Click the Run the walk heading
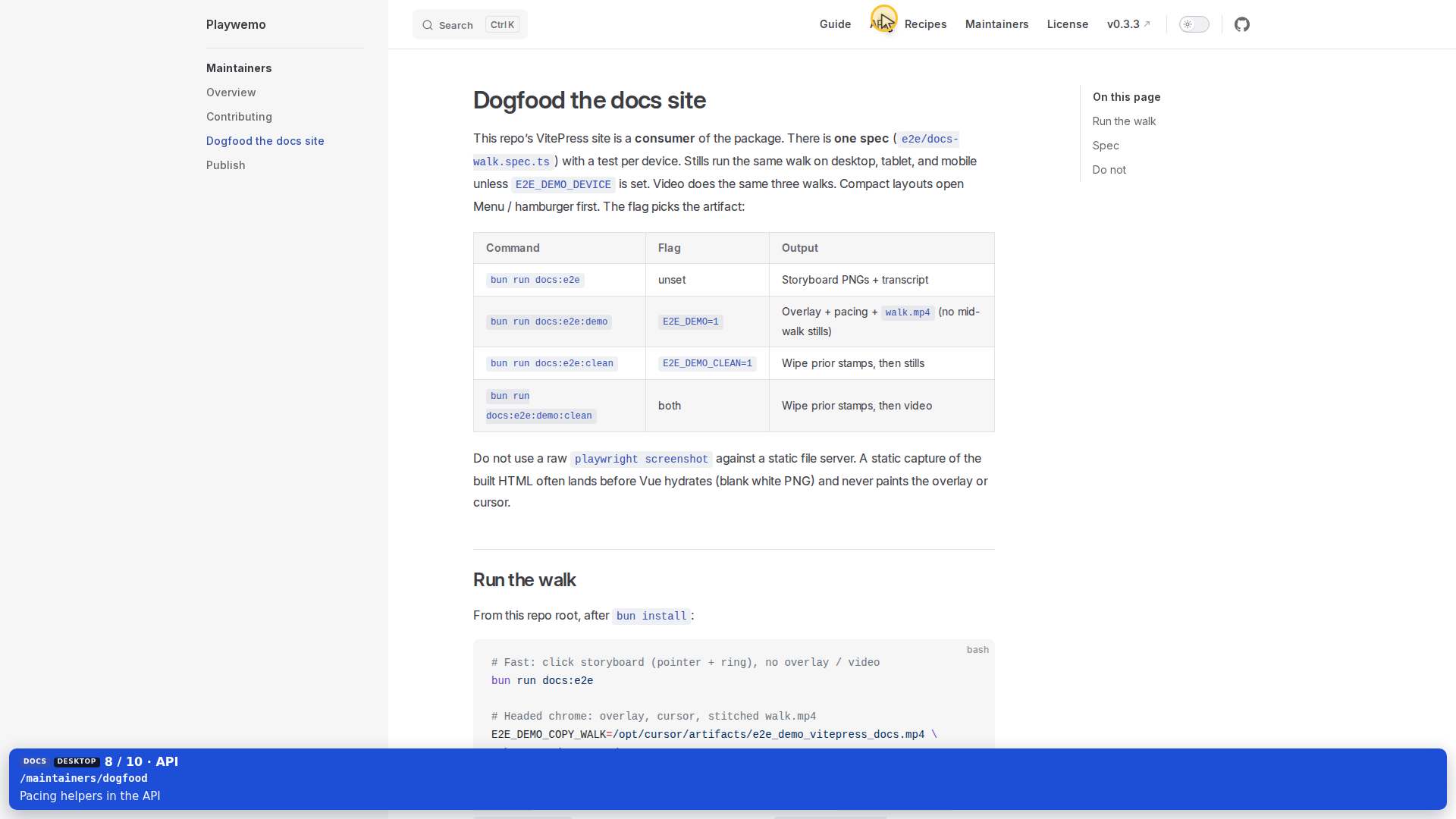The height and width of the screenshot is (819, 1456). (524, 580)
